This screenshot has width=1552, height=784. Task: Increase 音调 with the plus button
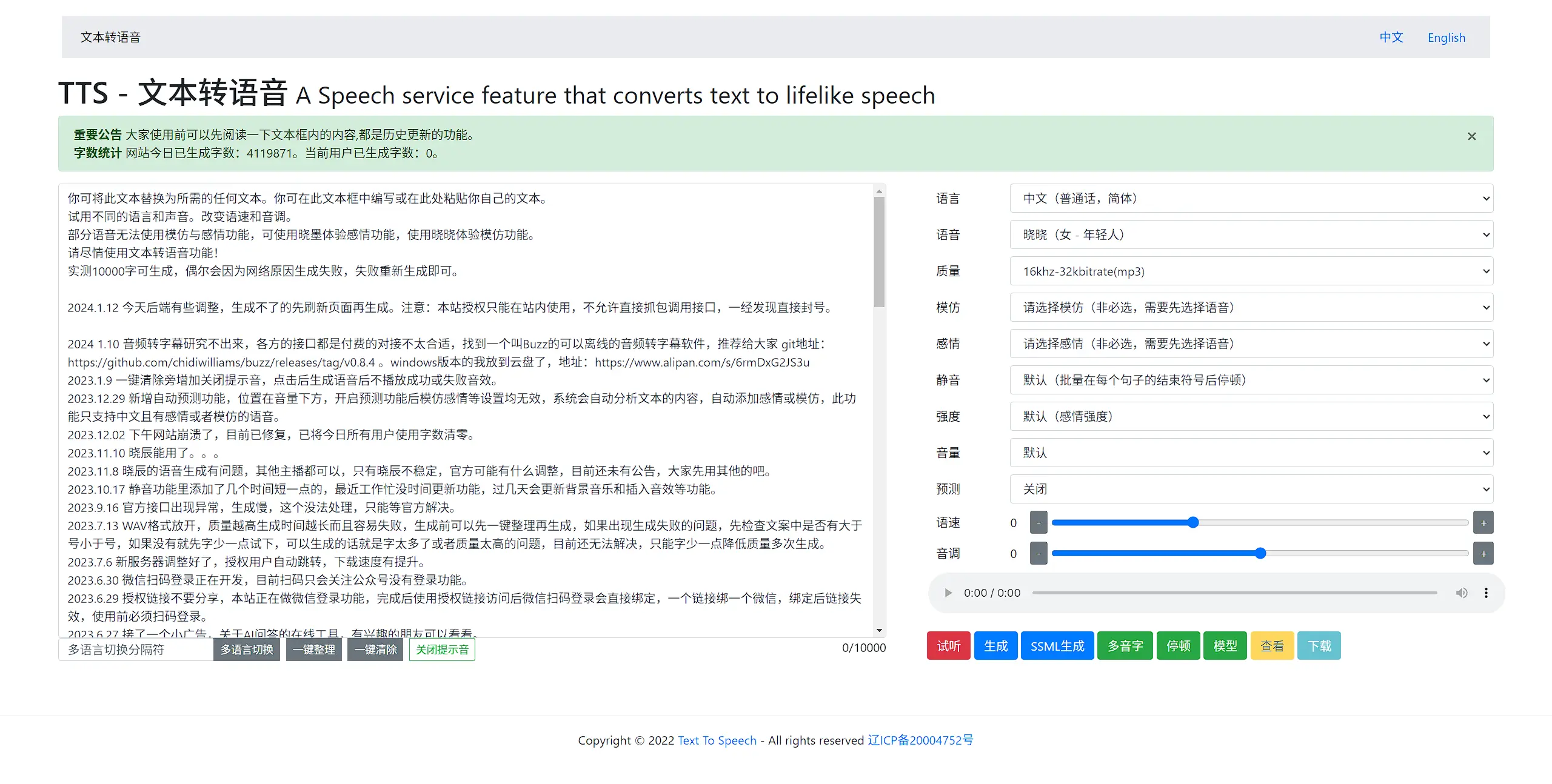pyautogui.click(x=1483, y=553)
